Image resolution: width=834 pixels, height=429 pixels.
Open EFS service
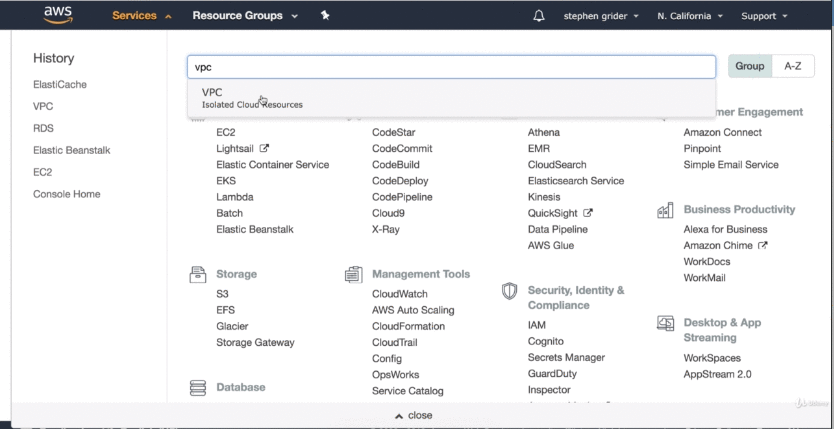[x=226, y=310]
